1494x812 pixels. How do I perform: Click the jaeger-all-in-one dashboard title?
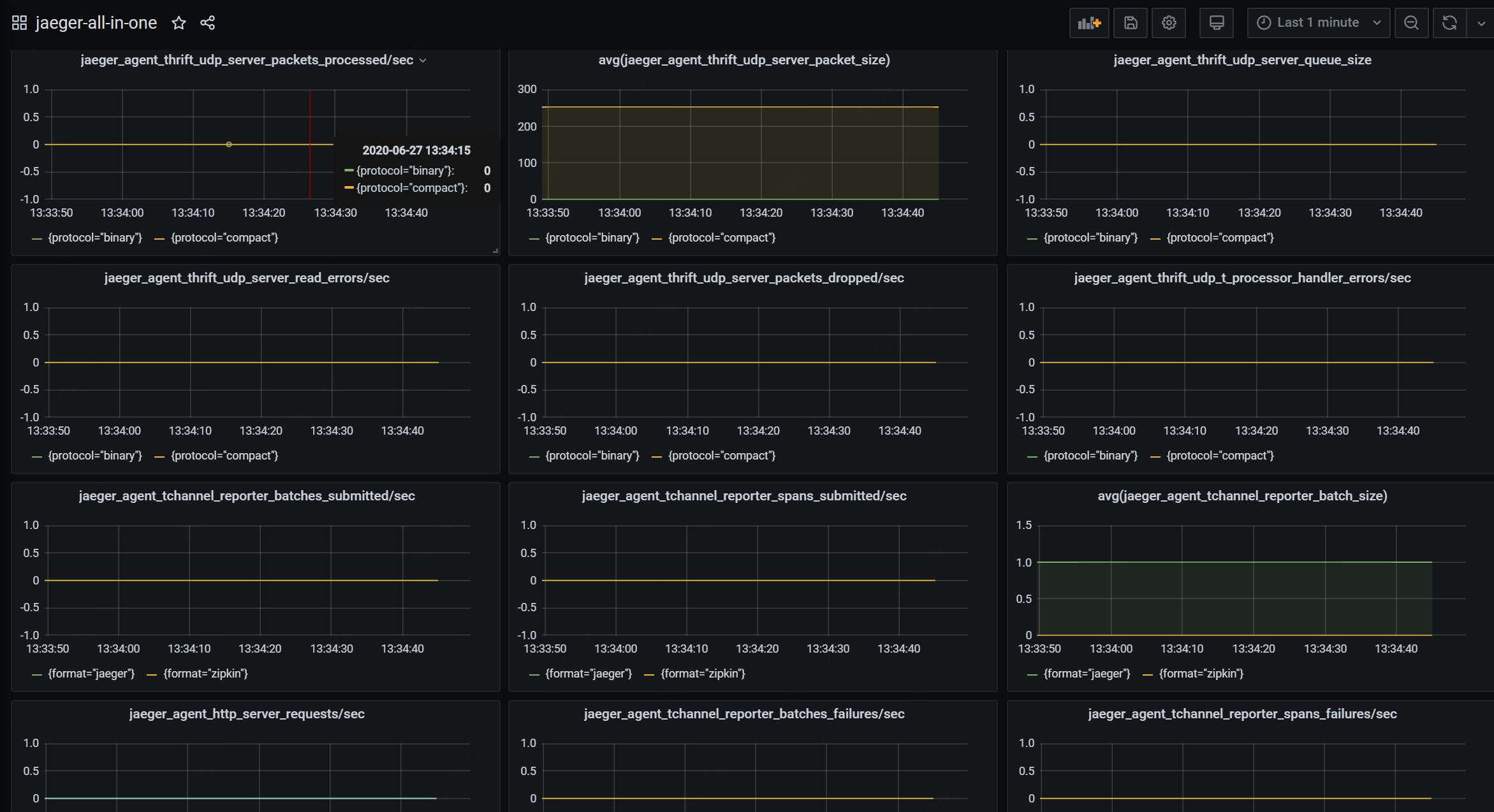[x=96, y=23]
